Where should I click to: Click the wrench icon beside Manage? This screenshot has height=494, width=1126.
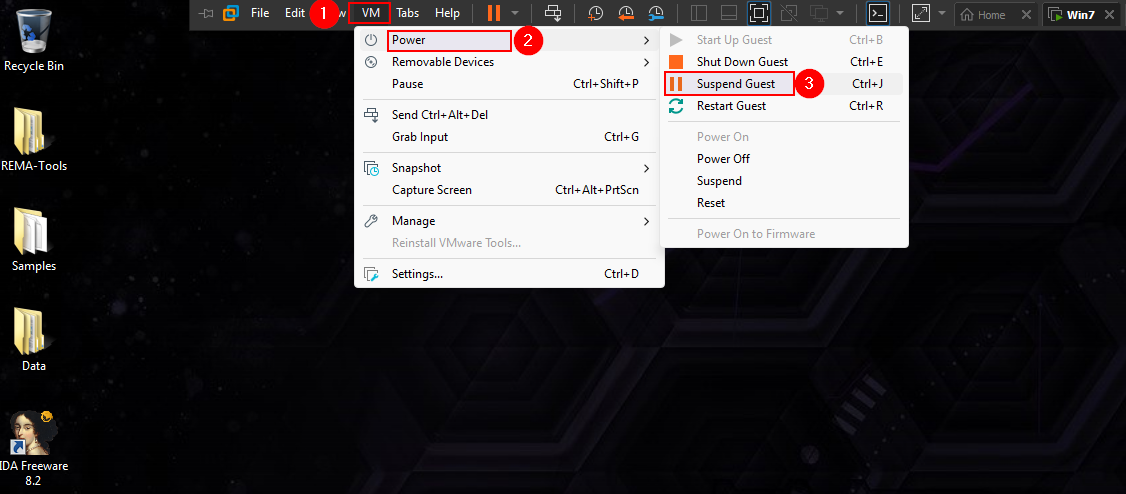point(371,221)
